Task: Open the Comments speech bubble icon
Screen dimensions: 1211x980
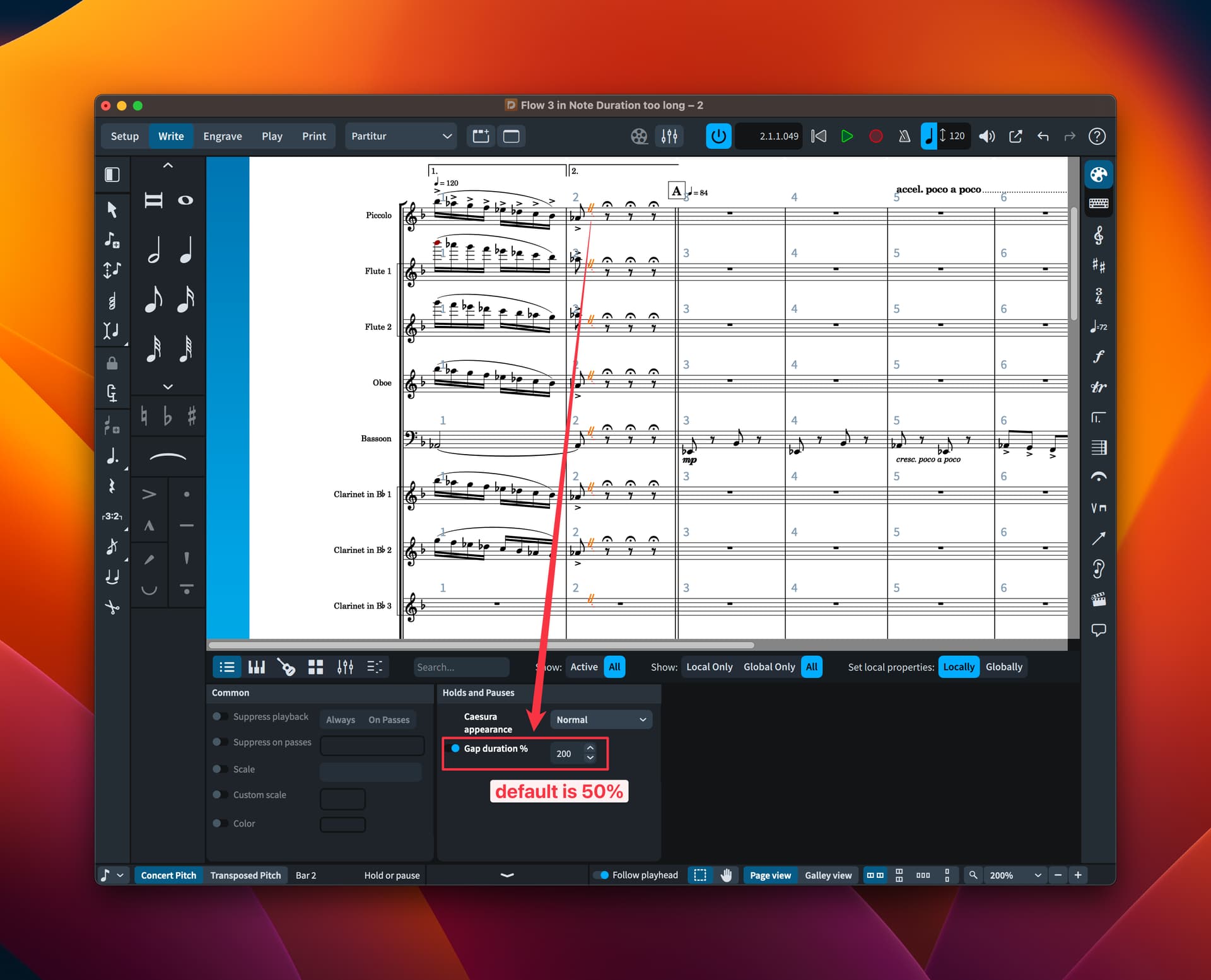Action: click(x=1099, y=630)
